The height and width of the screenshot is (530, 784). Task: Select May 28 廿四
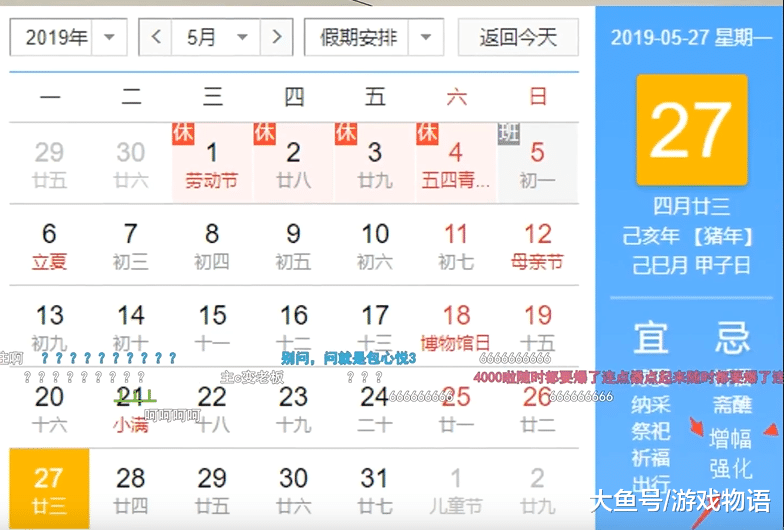coord(131,489)
